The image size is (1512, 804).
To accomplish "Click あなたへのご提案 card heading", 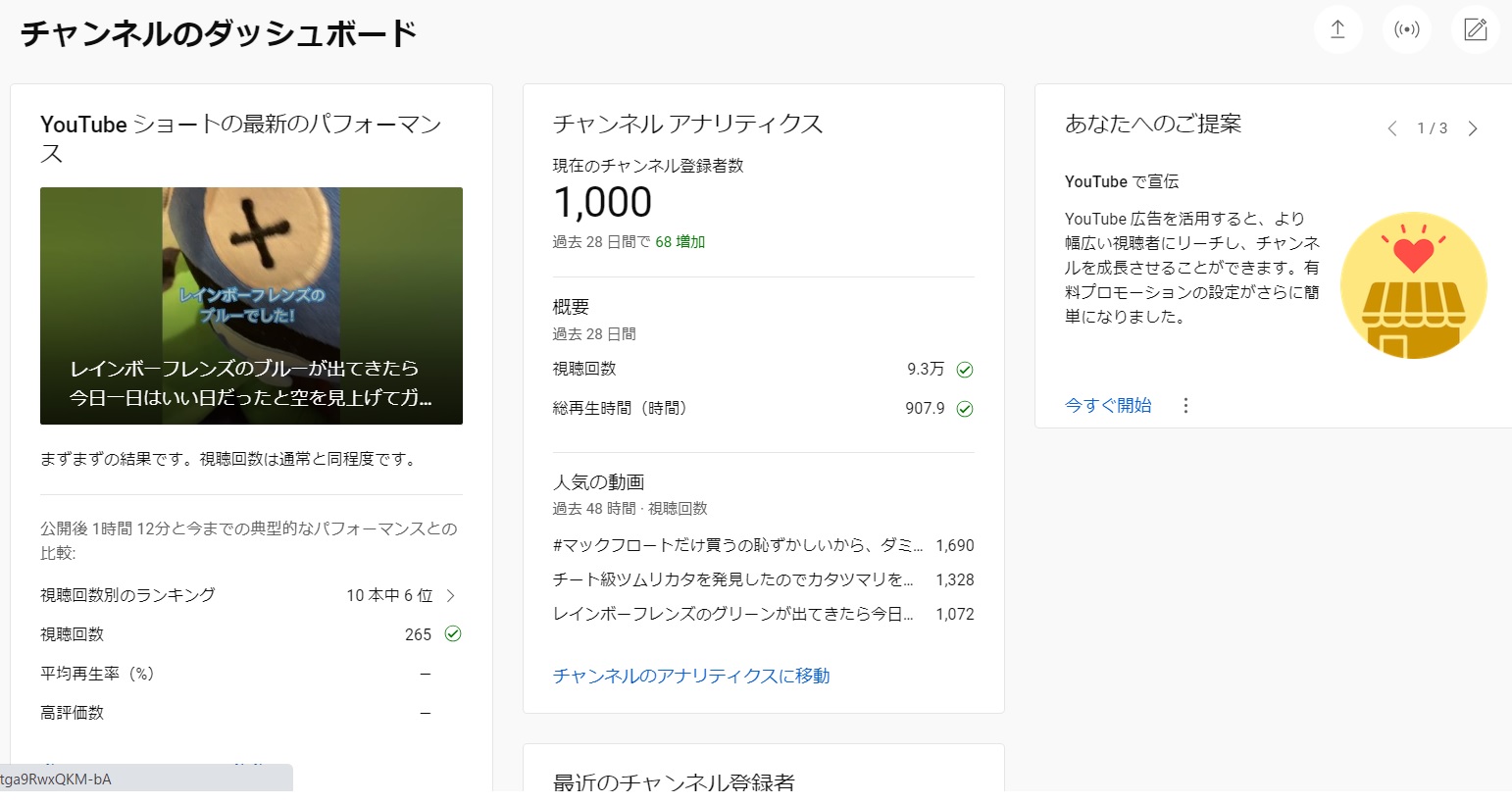I will coord(1153,124).
